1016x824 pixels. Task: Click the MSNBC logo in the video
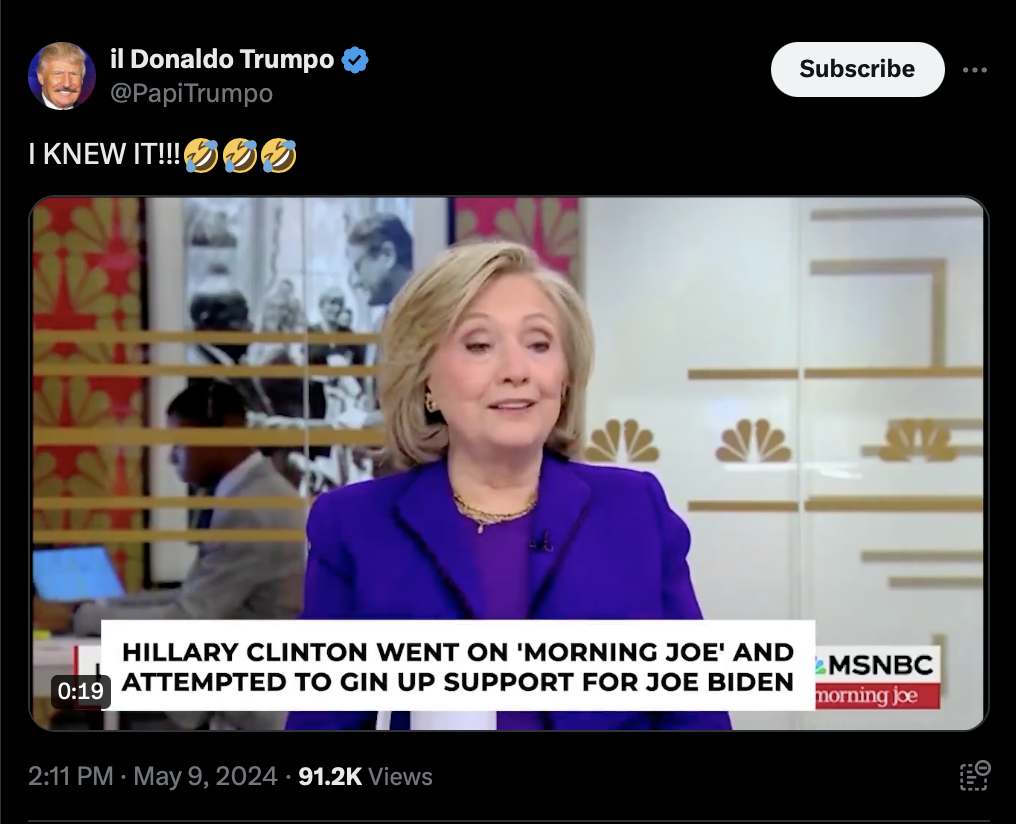click(x=877, y=665)
